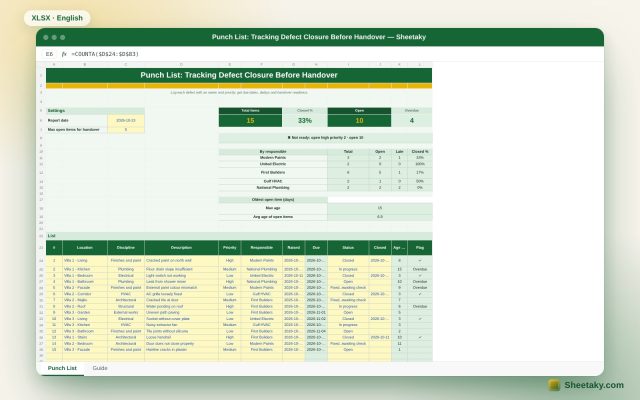This screenshot has width=640, height=400.
Task: Select the 2026-11-04 due date cell
Action: coord(316,331)
